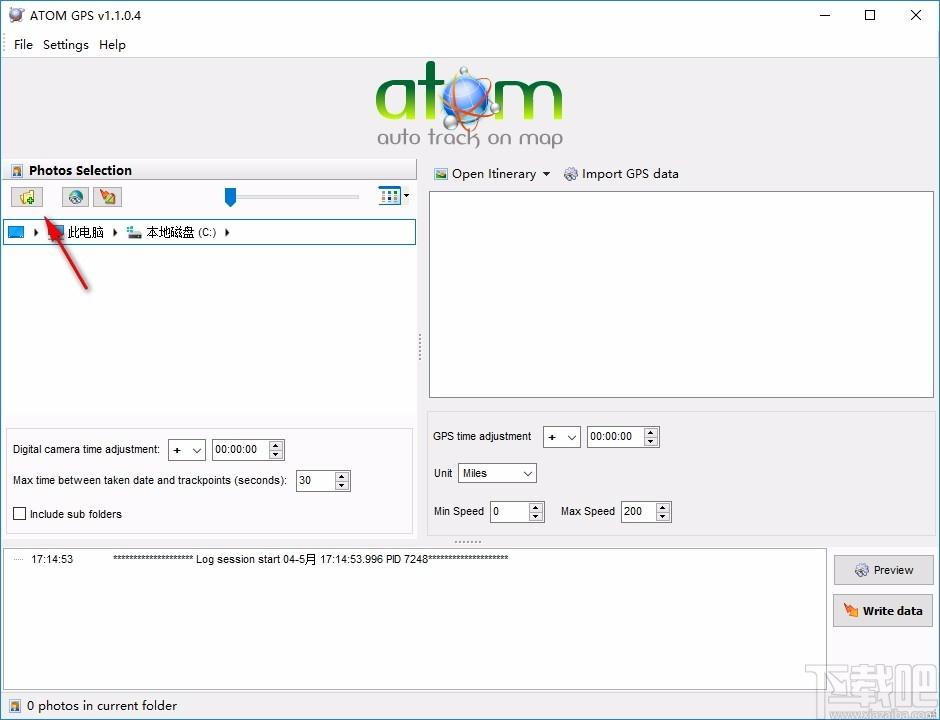Image resolution: width=940 pixels, height=720 pixels.
Task: Expand path arrow after desktop icon
Action: point(36,232)
